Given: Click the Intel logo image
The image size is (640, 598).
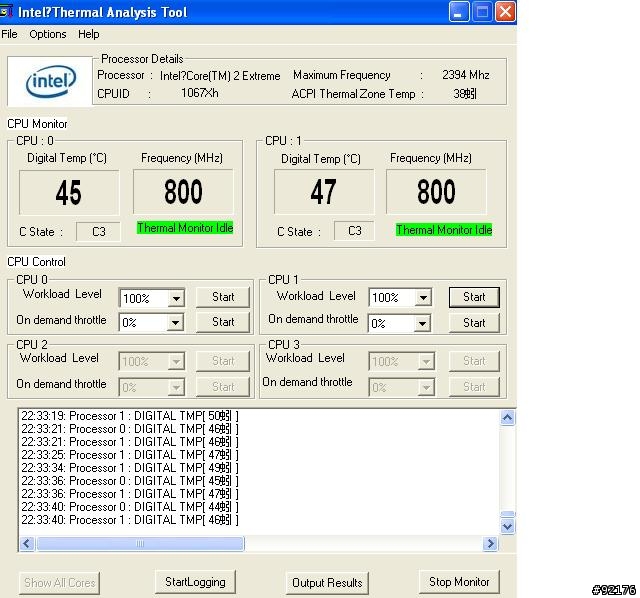Looking at the screenshot, I should click(50, 81).
